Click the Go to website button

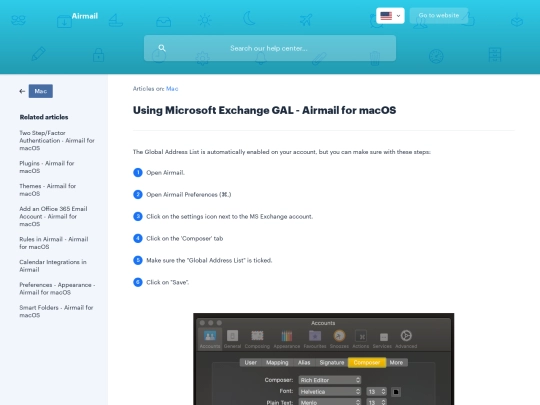tap(439, 15)
